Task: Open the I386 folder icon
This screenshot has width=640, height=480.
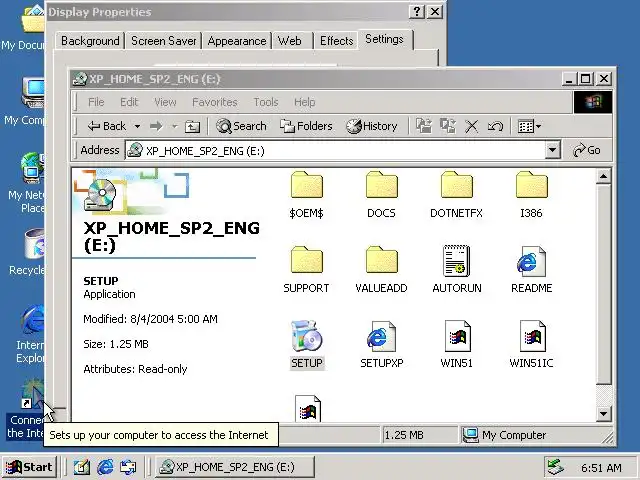Action: tap(531, 185)
